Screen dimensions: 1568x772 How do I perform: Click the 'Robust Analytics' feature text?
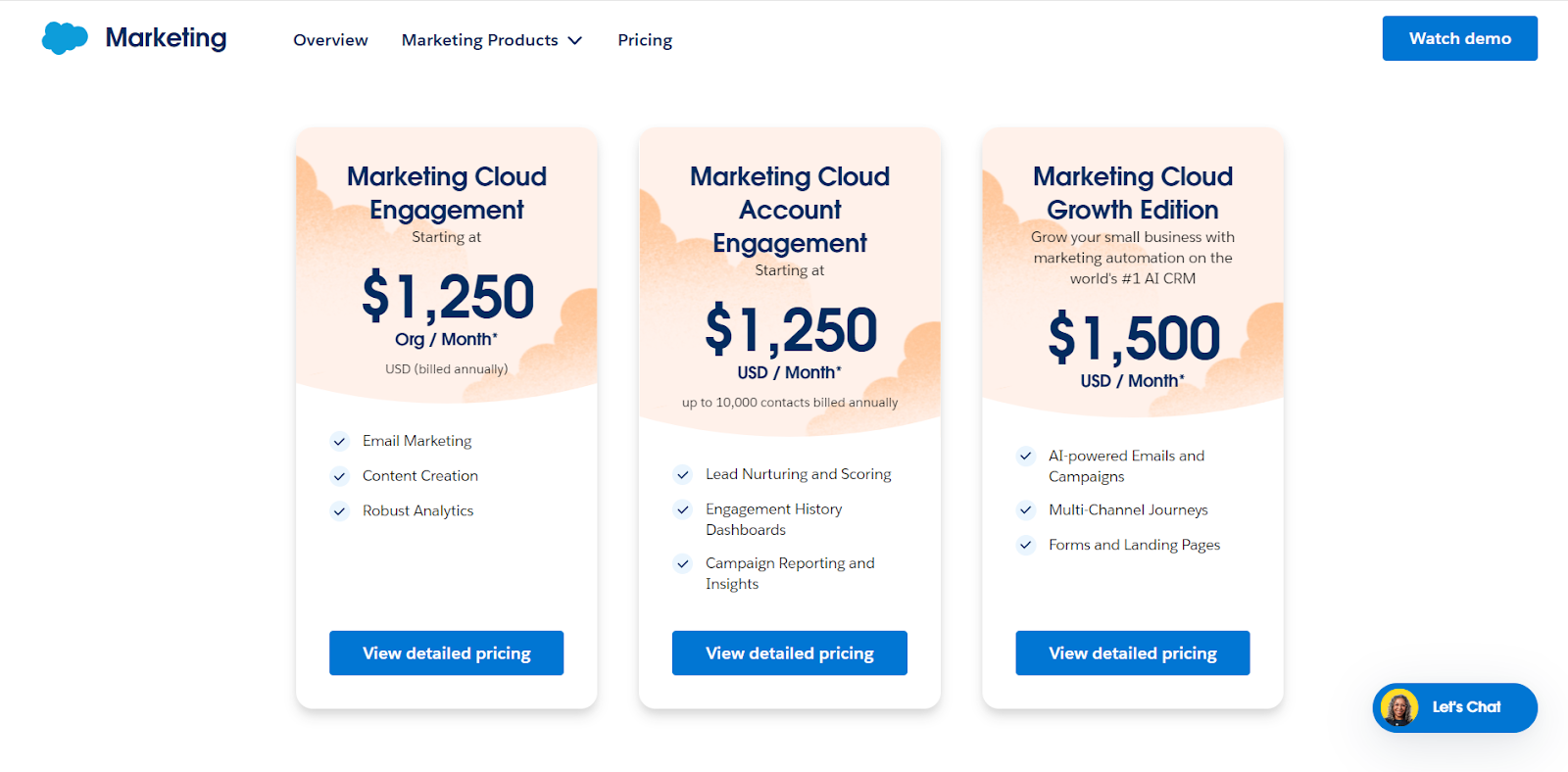pos(417,511)
